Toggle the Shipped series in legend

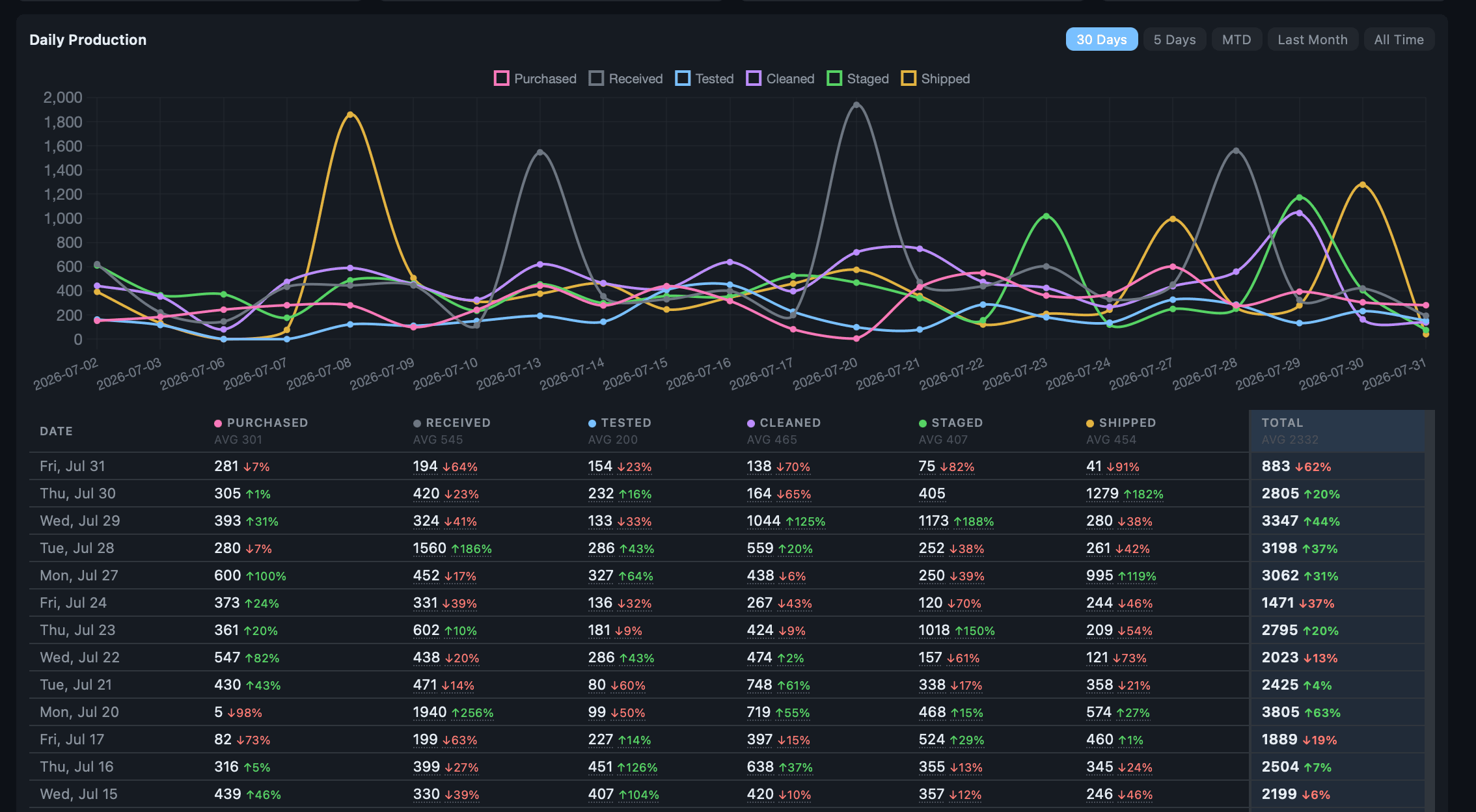(x=935, y=79)
